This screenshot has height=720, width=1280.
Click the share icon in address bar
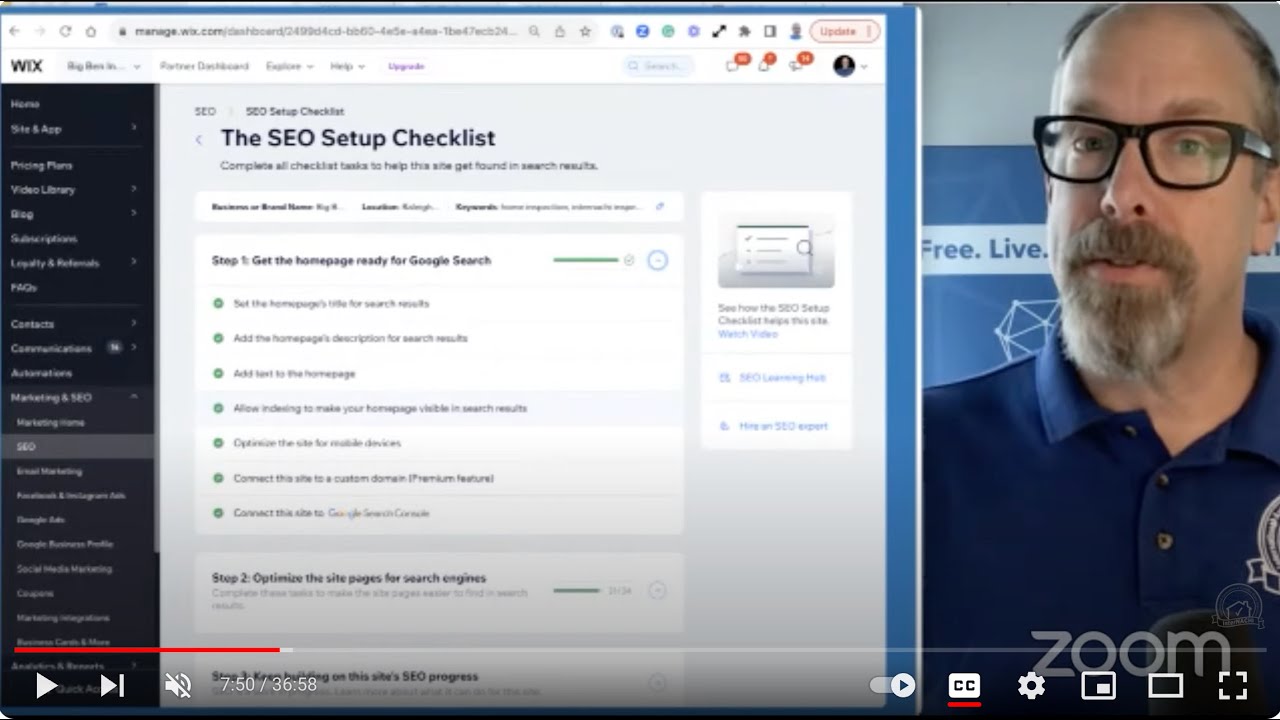560,32
